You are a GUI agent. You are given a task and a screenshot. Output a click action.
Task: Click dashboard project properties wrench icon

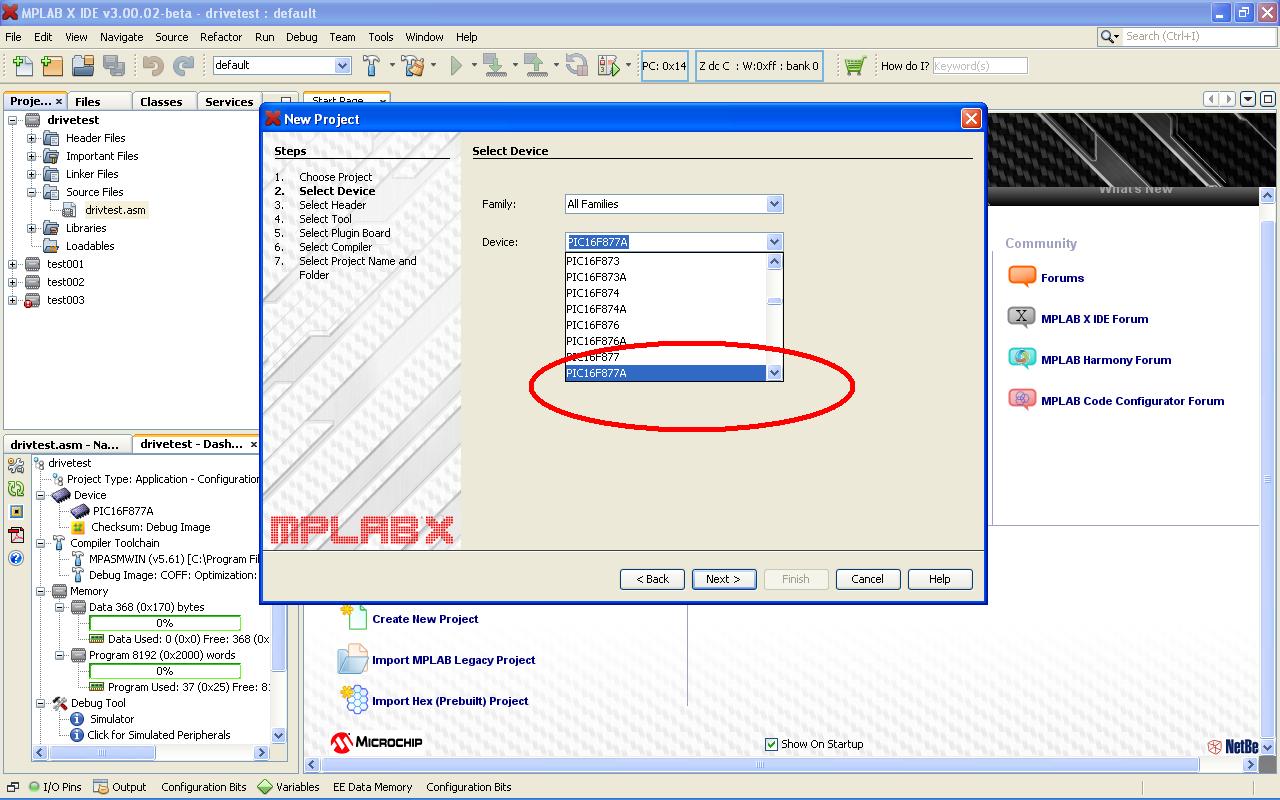coord(16,466)
